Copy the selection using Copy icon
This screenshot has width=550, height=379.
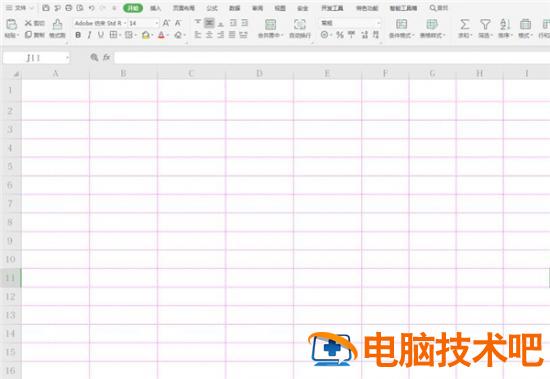[28, 34]
